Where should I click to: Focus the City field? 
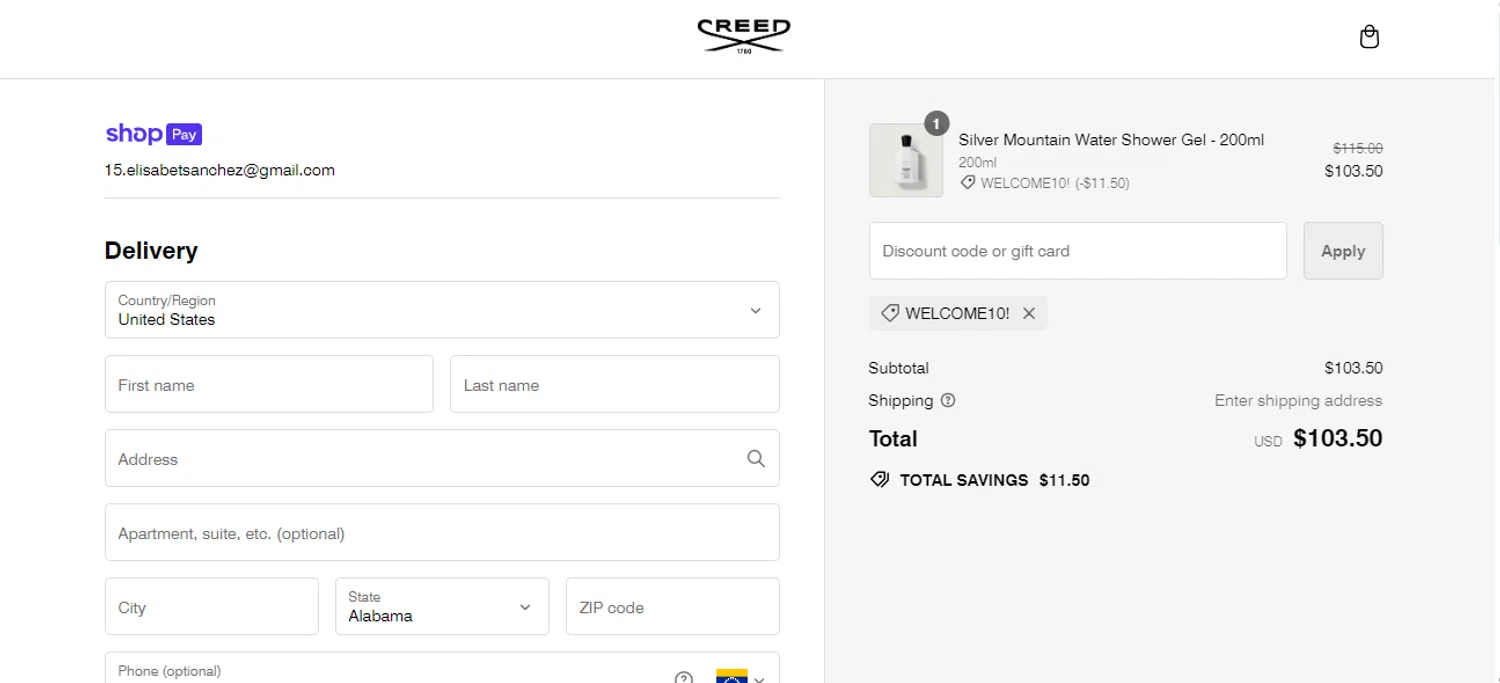click(212, 606)
